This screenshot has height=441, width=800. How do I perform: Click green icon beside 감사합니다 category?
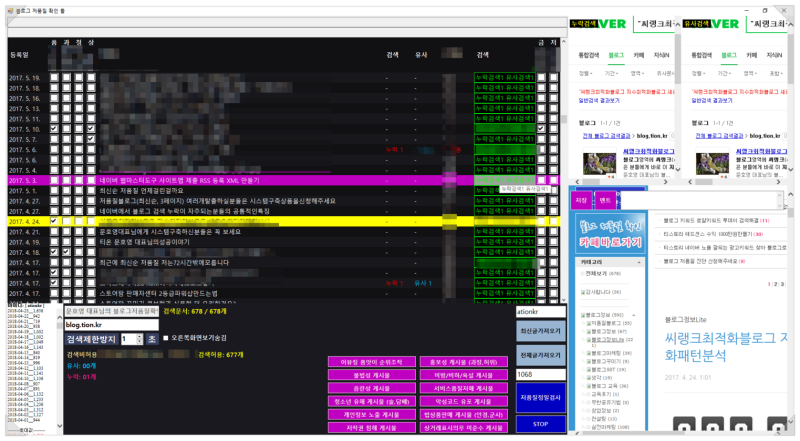click(x=583, y=292)
